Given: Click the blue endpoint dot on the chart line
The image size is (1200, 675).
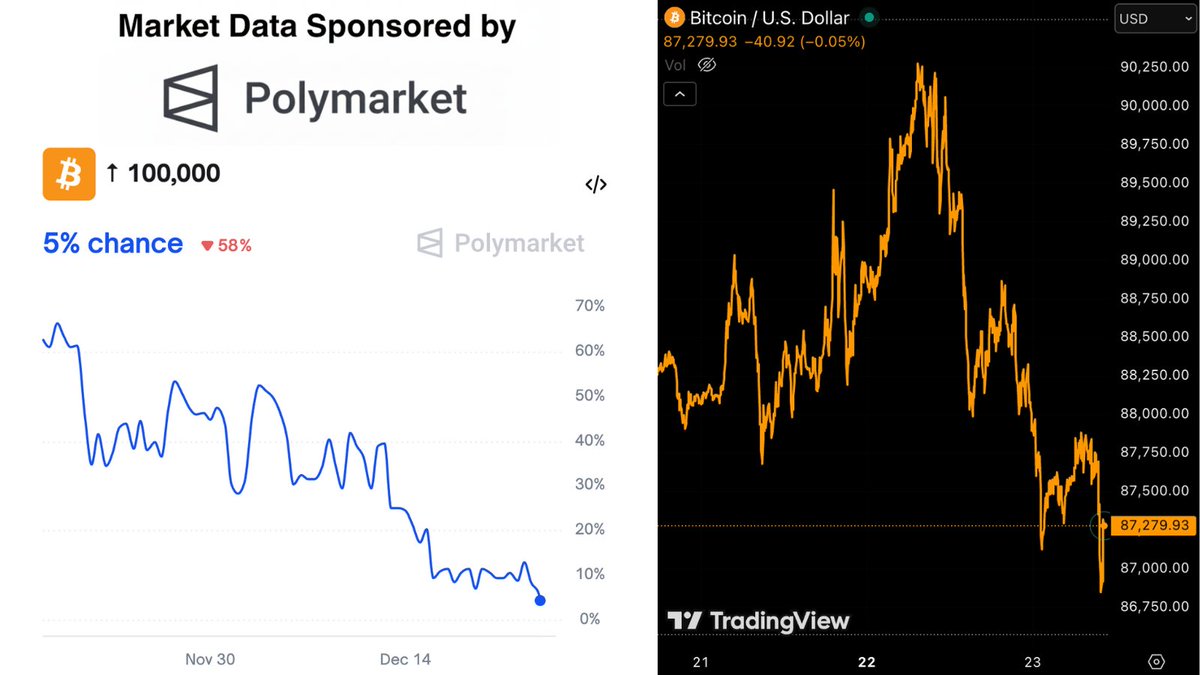Looking at the screenshot, I should [x=540, y=600].
